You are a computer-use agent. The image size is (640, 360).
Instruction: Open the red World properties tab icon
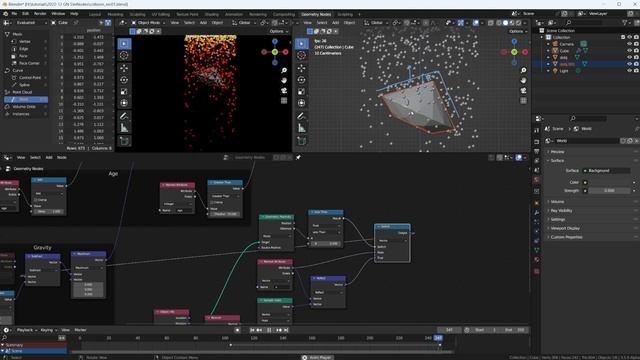coord(537,180)
